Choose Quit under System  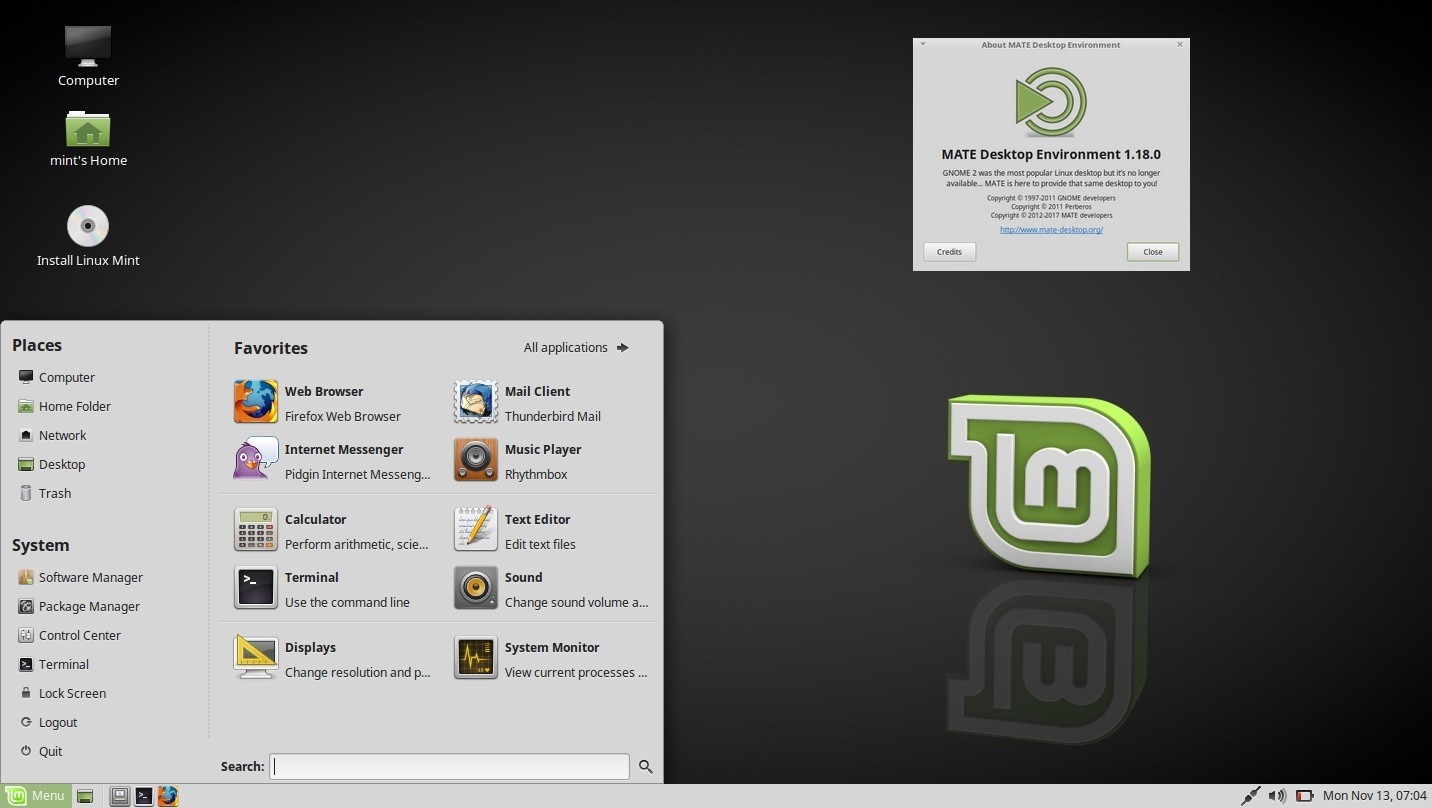click(41, 751)
